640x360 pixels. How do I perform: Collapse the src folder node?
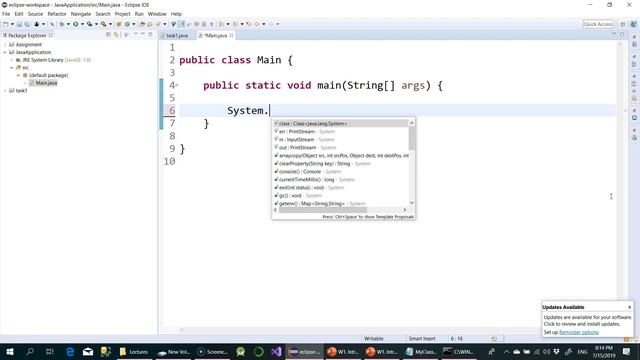tap(11, 68)
